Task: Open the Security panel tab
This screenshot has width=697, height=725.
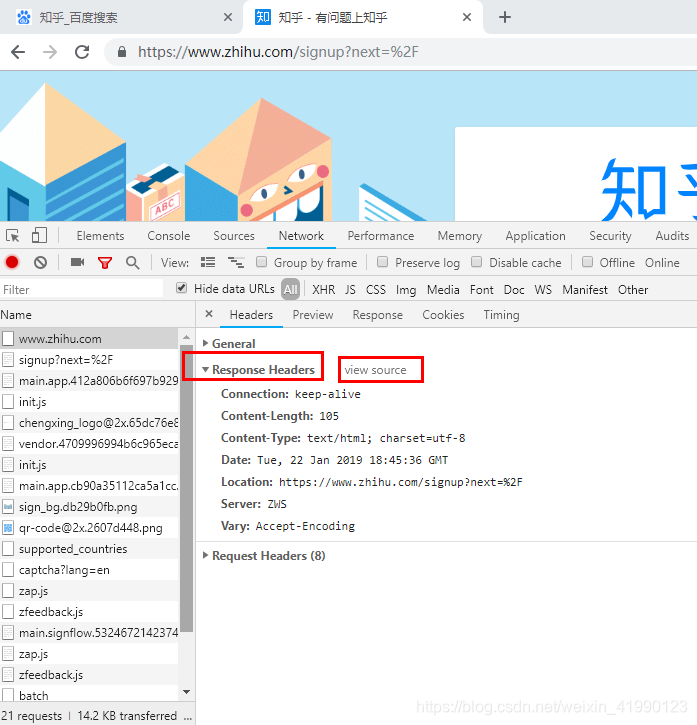Action: pyautogui.click(x=610, y=236)
